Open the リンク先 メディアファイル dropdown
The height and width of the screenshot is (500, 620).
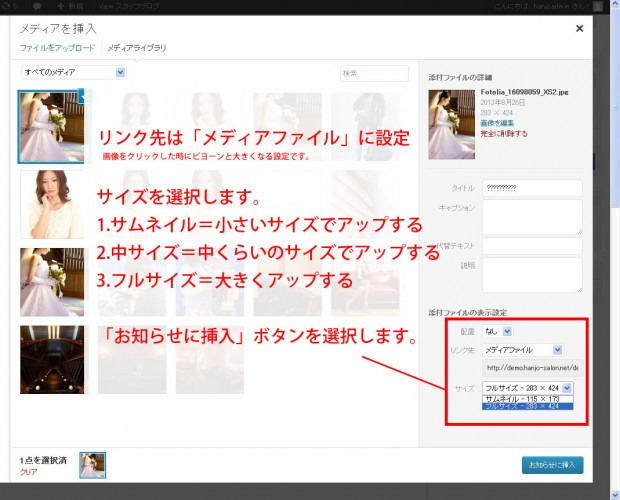[522, 350]
